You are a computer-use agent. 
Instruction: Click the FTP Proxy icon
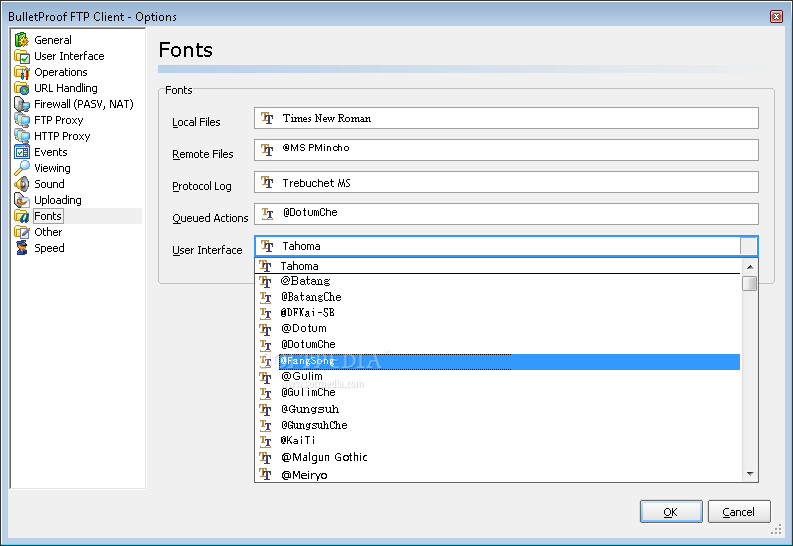(x=22, y=120)
